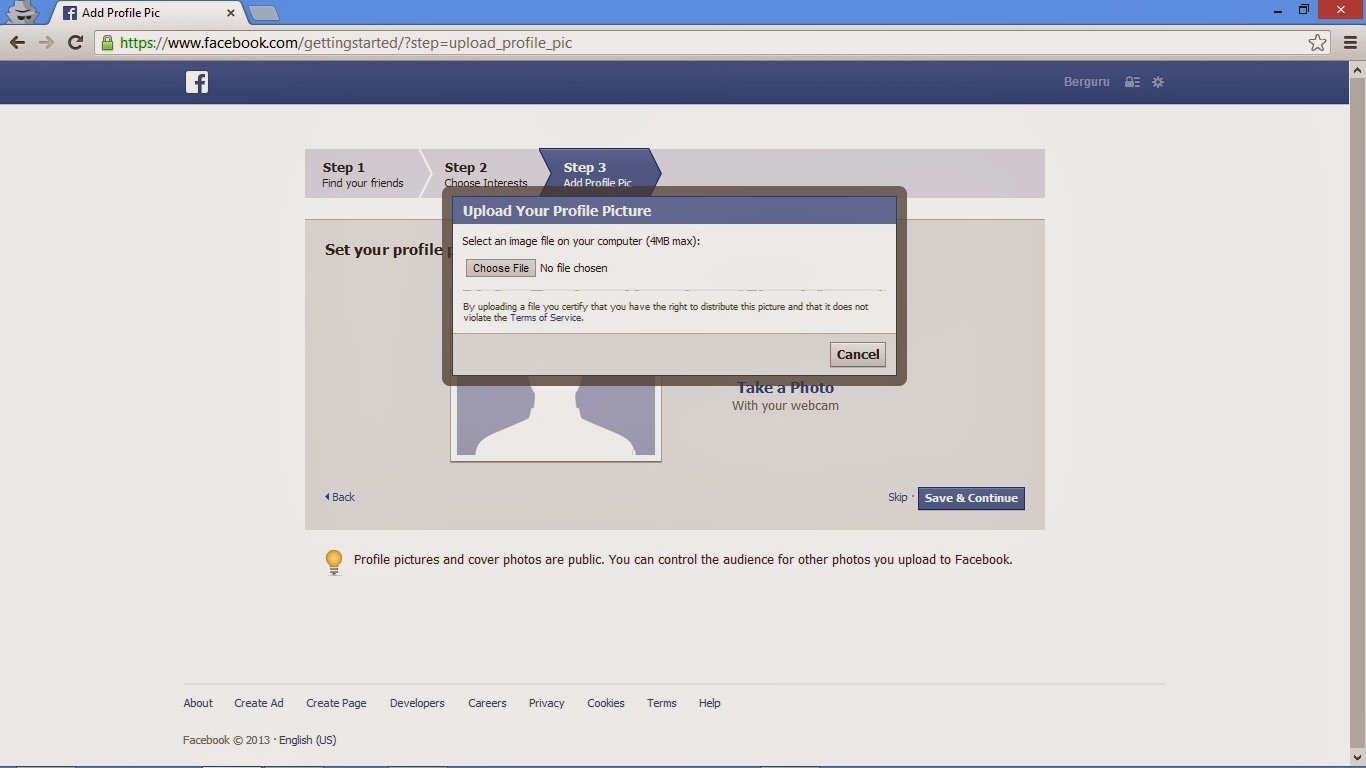Screen dimensions: 1366x768
Task: Click the browser back arrow
Action: [17, 42]
